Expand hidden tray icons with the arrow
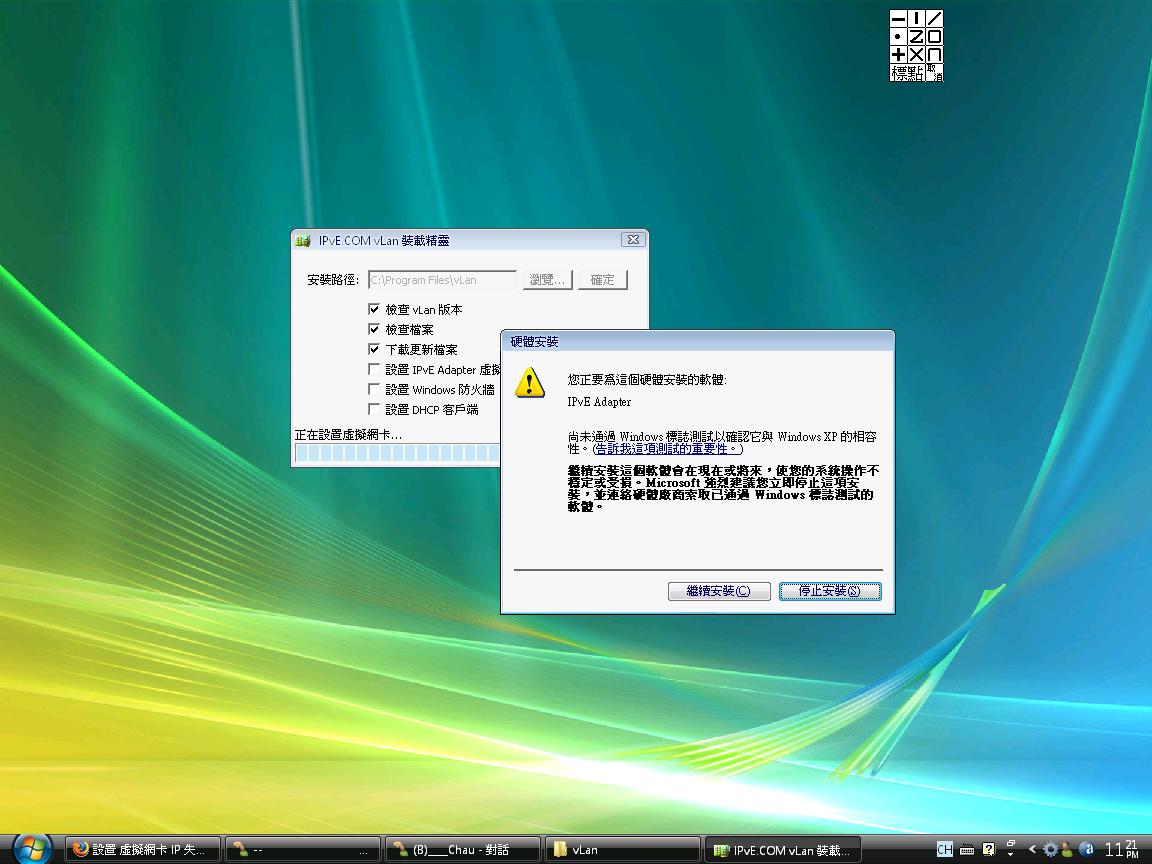This screenshot has width=1152, height=864. pyautogui.click(x=1032, y=850)
